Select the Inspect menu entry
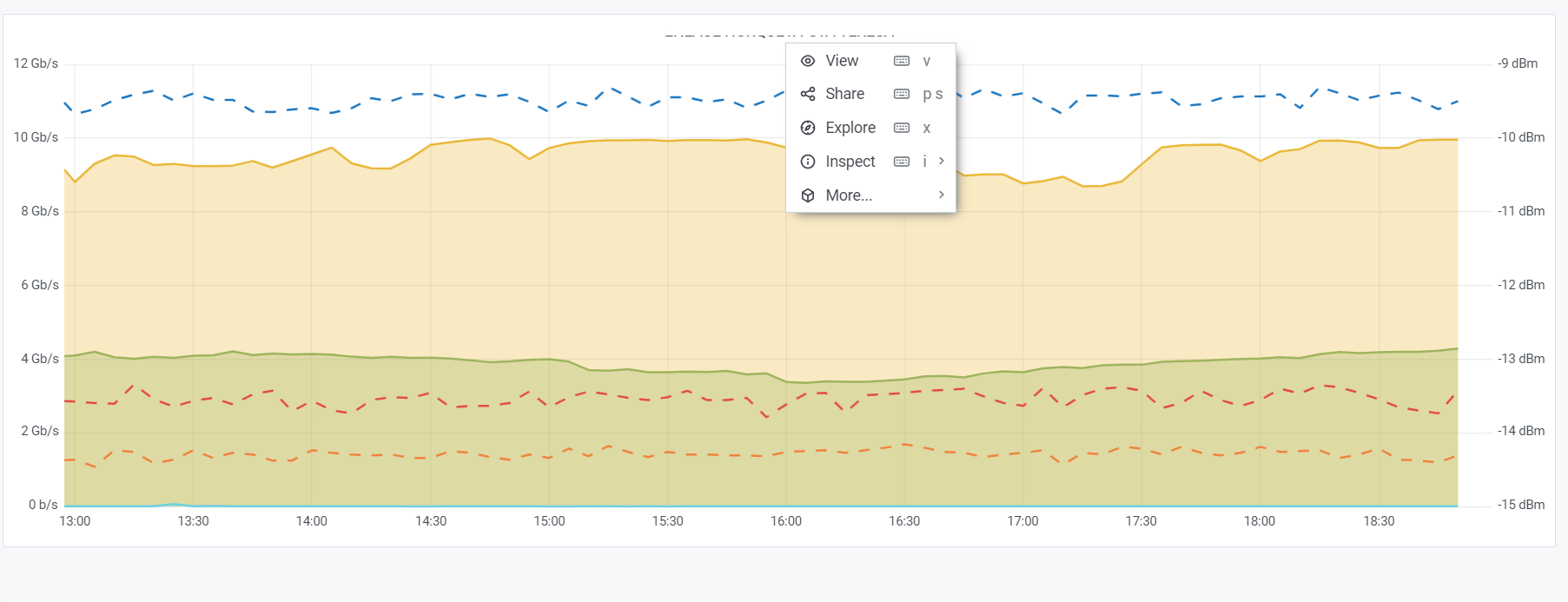Screen dimensions: 1568x602 pos(850,162)
